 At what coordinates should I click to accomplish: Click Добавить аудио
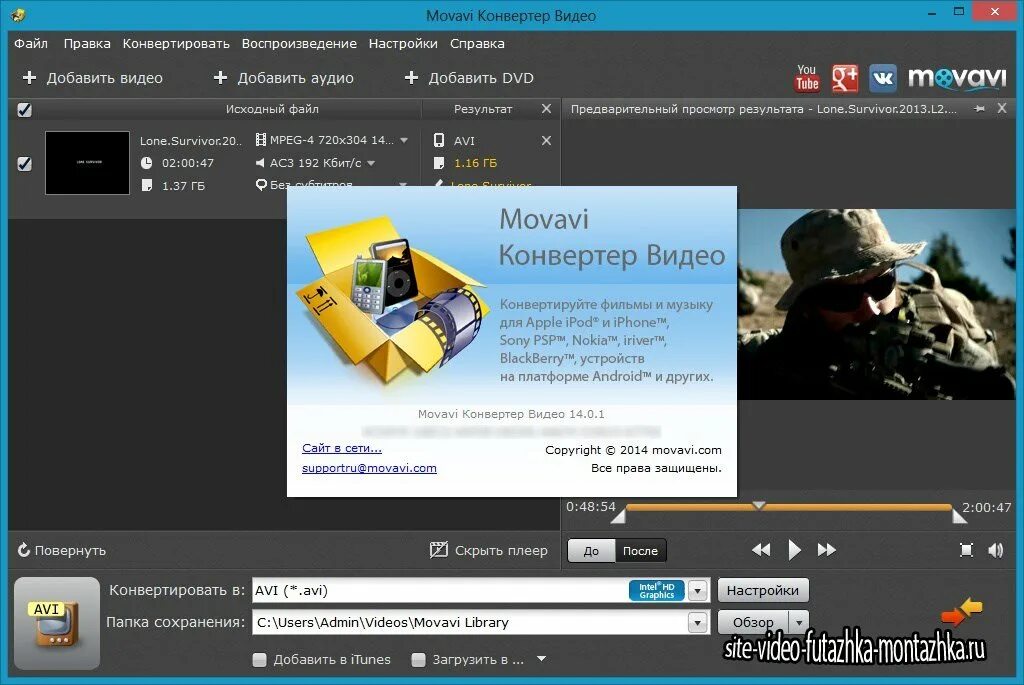click(284, 78)
